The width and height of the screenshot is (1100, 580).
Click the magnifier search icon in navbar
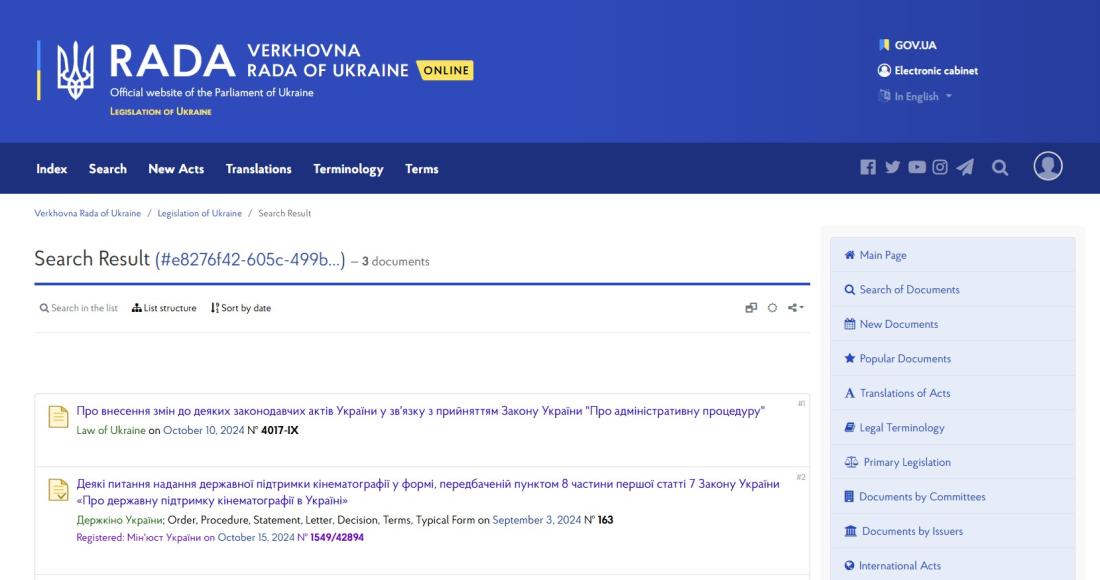tap(999, 168)
